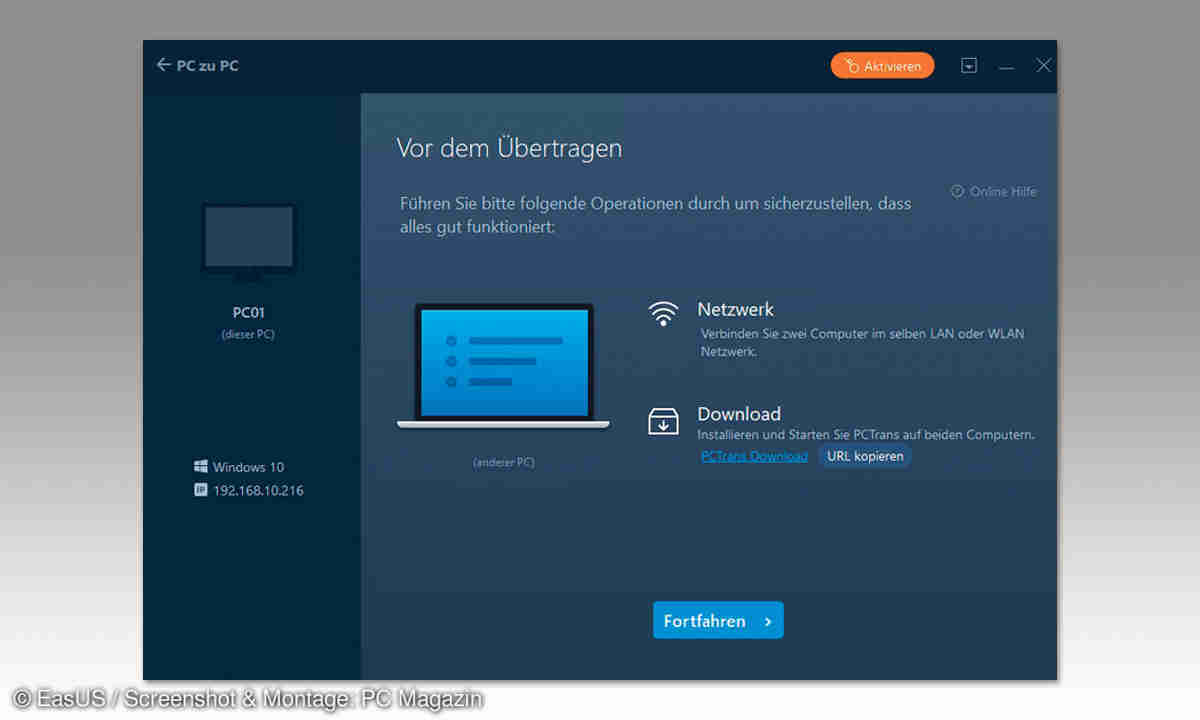Screen dimensions: 1200x720
Task: Click the back arrow next to PC zu PC
Action: point(164,66)
